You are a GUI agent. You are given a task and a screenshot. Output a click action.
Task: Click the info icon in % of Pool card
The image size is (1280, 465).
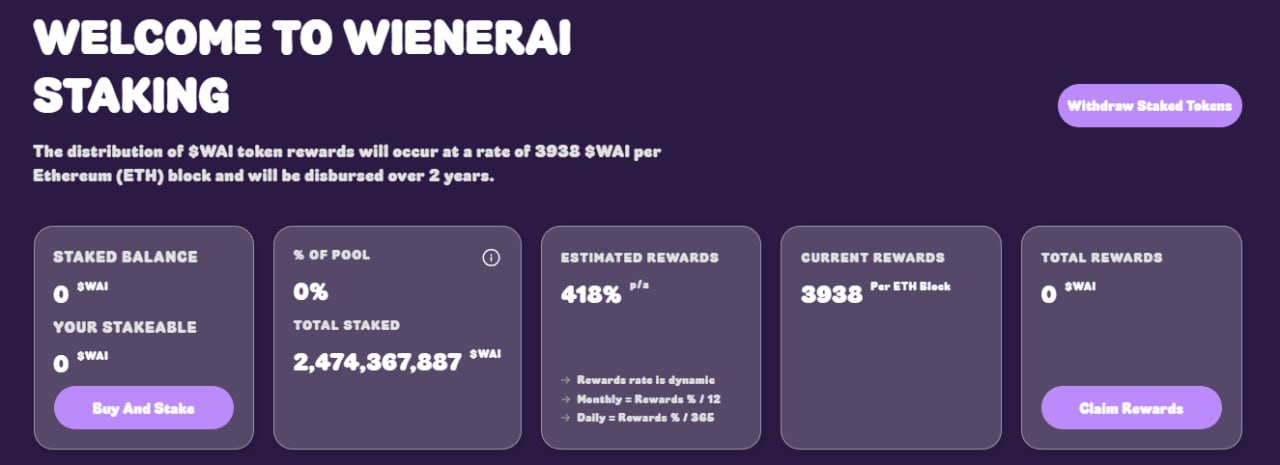pos(491,258)
